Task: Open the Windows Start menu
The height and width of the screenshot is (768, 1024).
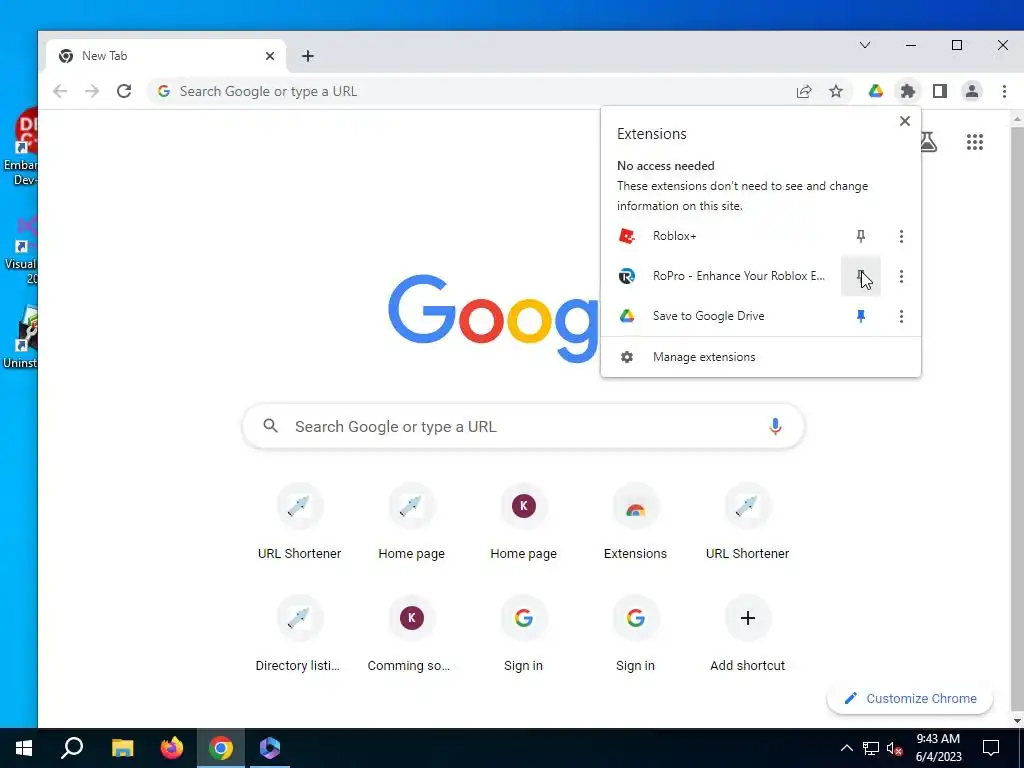Action: pos(24,748)
